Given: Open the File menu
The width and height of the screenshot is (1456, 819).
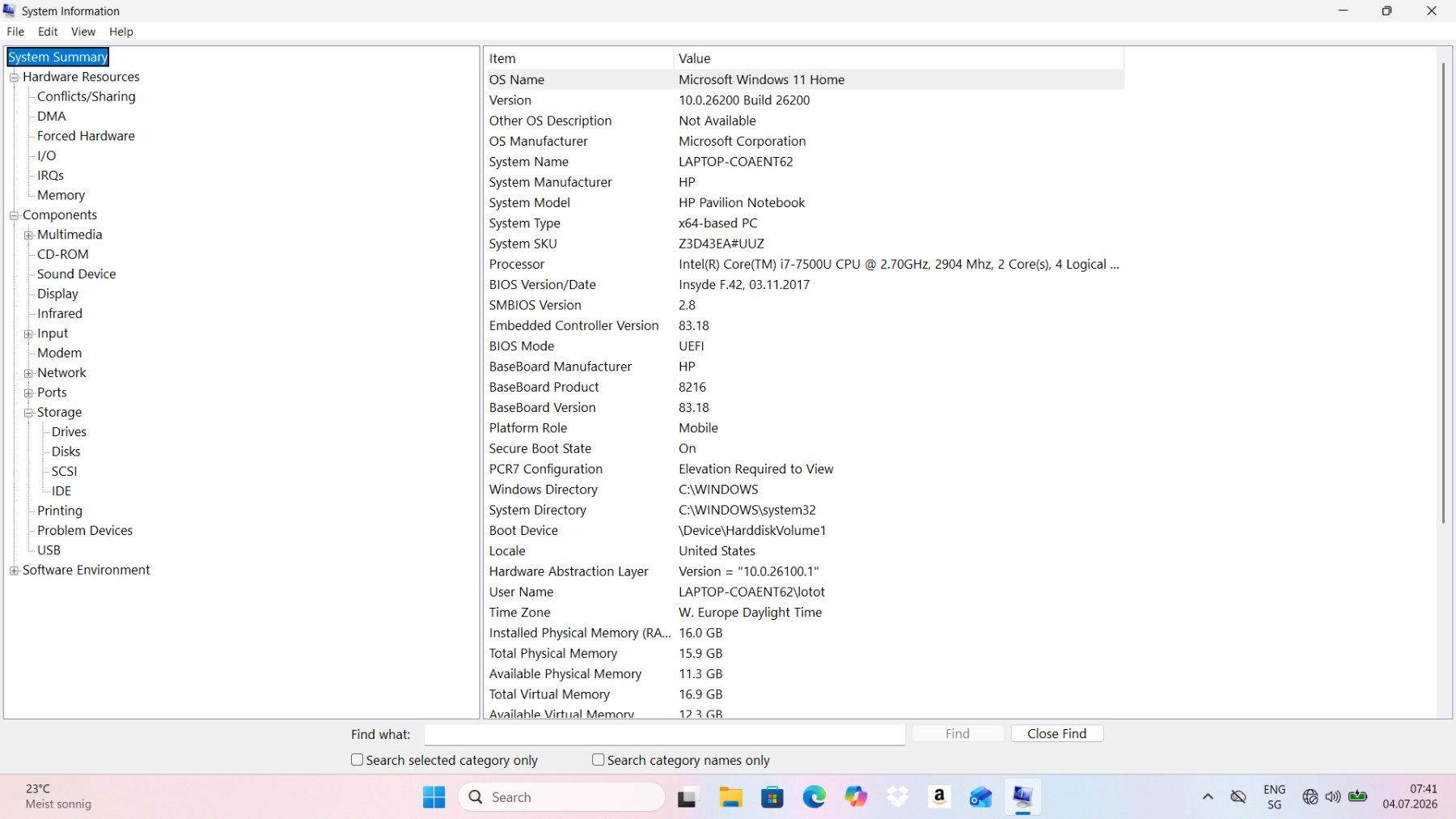Looking at the screenshot, I should tap(15, 32).
